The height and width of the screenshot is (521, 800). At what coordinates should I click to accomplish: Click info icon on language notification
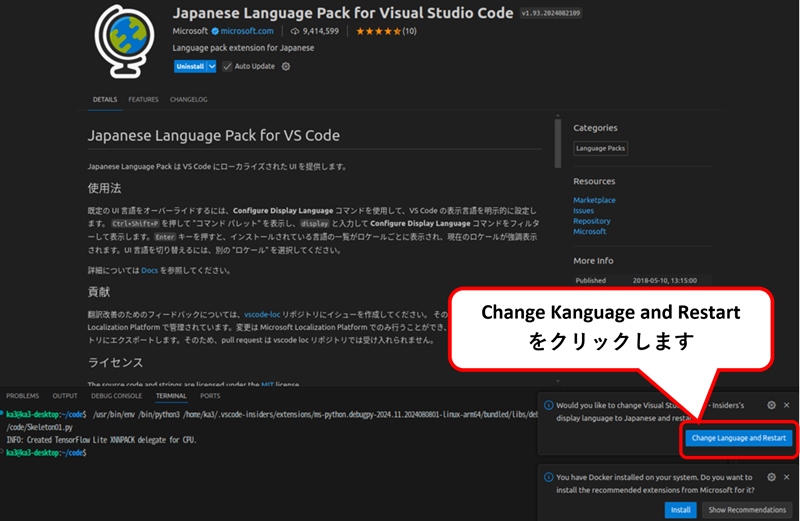[548, 405]
